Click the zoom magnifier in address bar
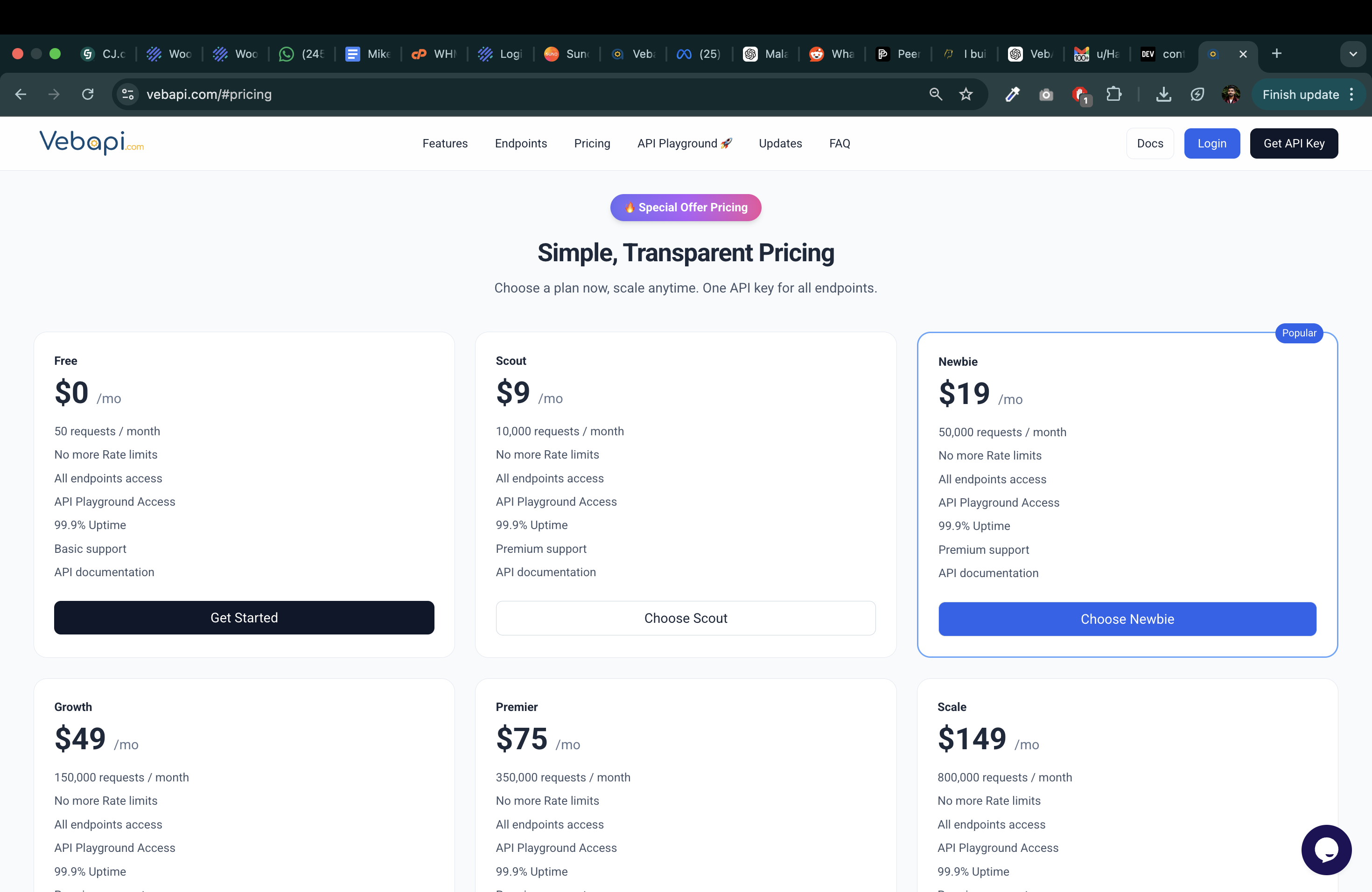Image resolution: width=1372 pixels, height=892 pixels. pyautogui.click(x=936, y=95)
